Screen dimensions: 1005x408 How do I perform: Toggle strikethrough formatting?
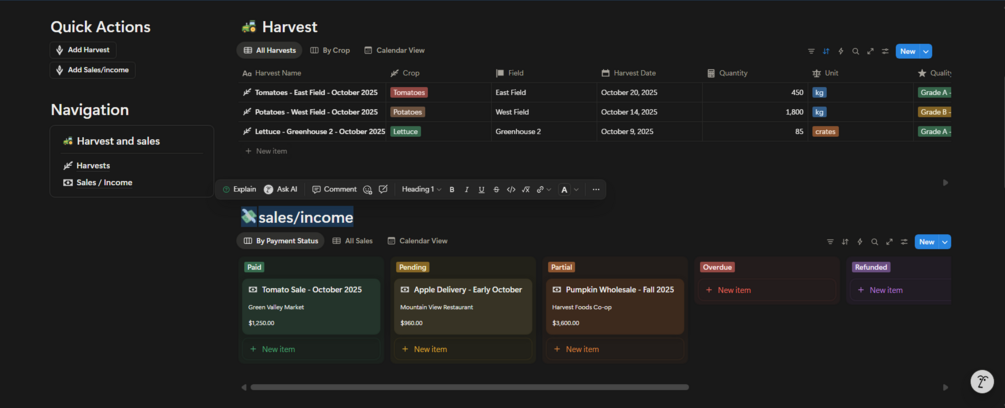(x=496, y=190)
